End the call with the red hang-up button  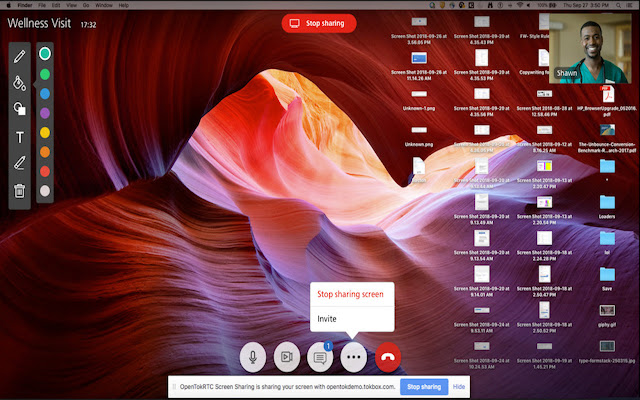387,355
